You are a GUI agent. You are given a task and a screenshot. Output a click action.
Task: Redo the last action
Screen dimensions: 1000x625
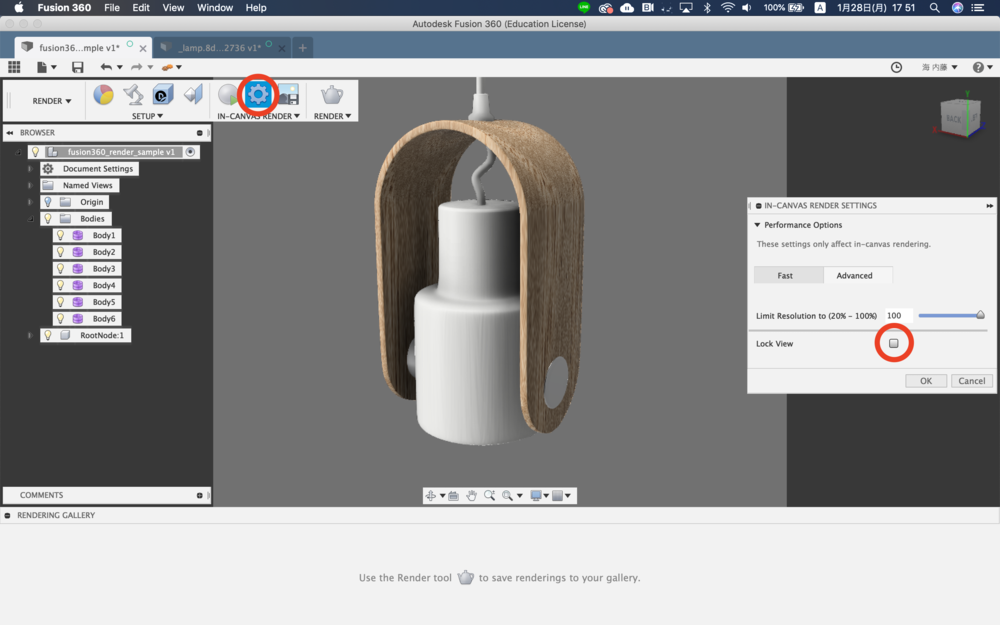click(136, 67)
